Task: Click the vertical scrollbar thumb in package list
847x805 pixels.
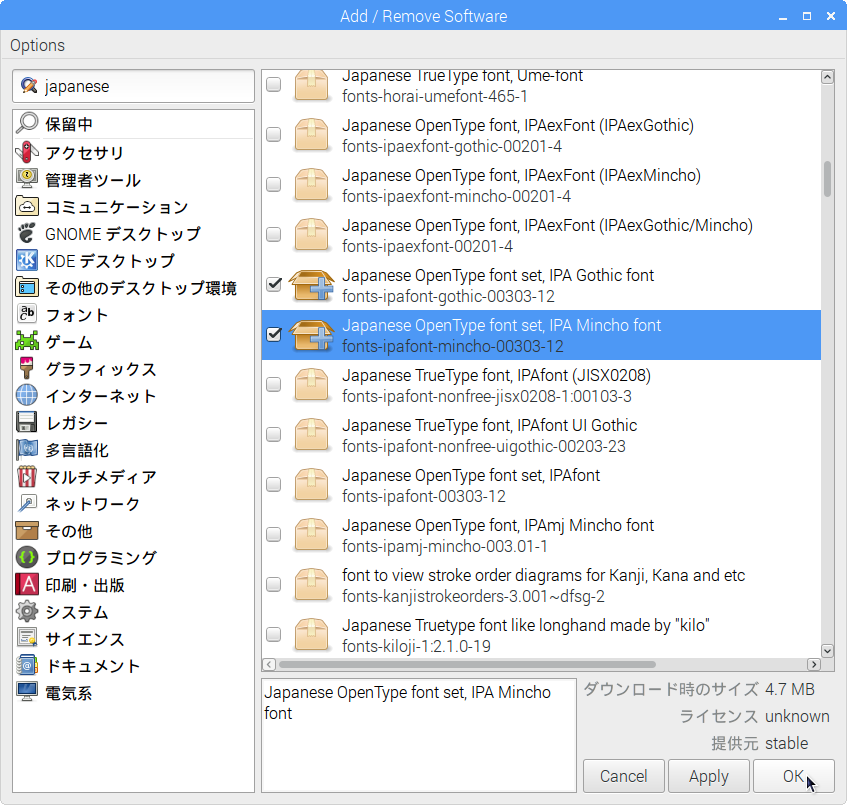Action: coord(827,179)
